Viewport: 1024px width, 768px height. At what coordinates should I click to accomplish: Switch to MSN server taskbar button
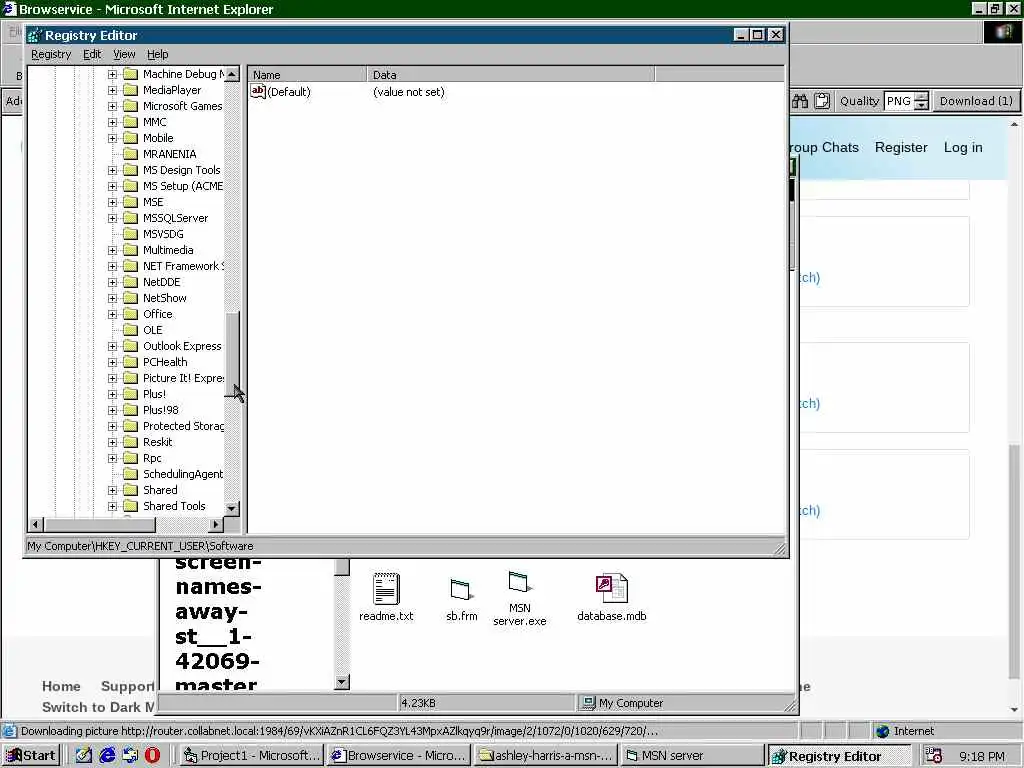click(691, 756)
